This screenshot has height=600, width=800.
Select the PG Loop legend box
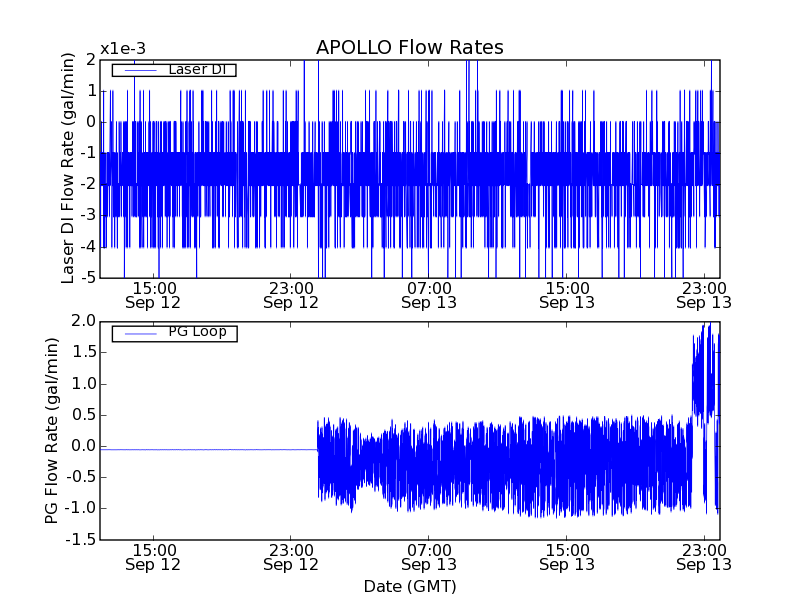click(173, 333)
